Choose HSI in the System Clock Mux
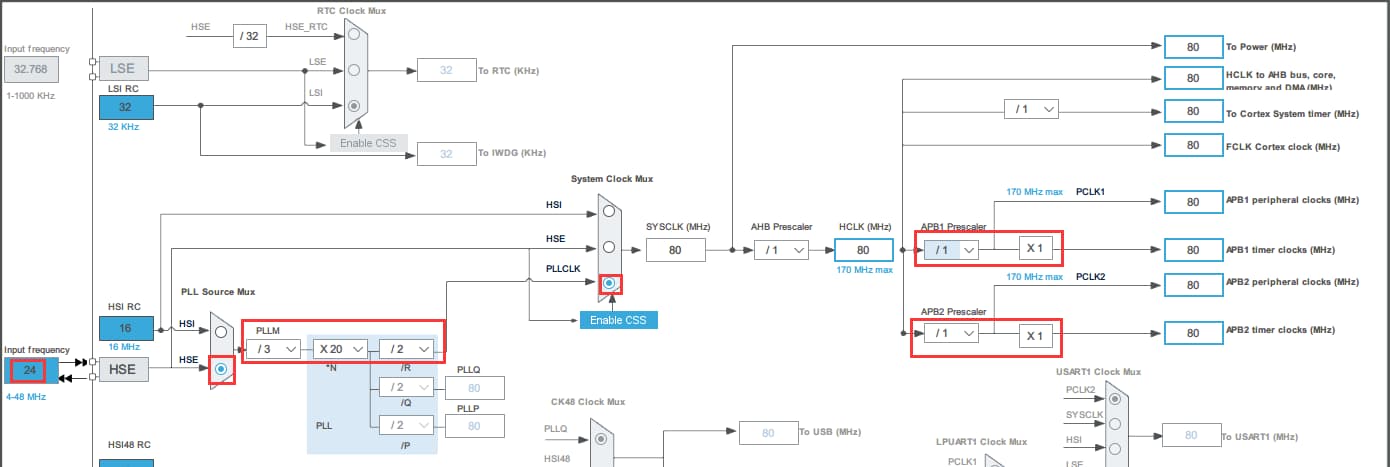The image size is (1390, 467). [x=607, y=211]
